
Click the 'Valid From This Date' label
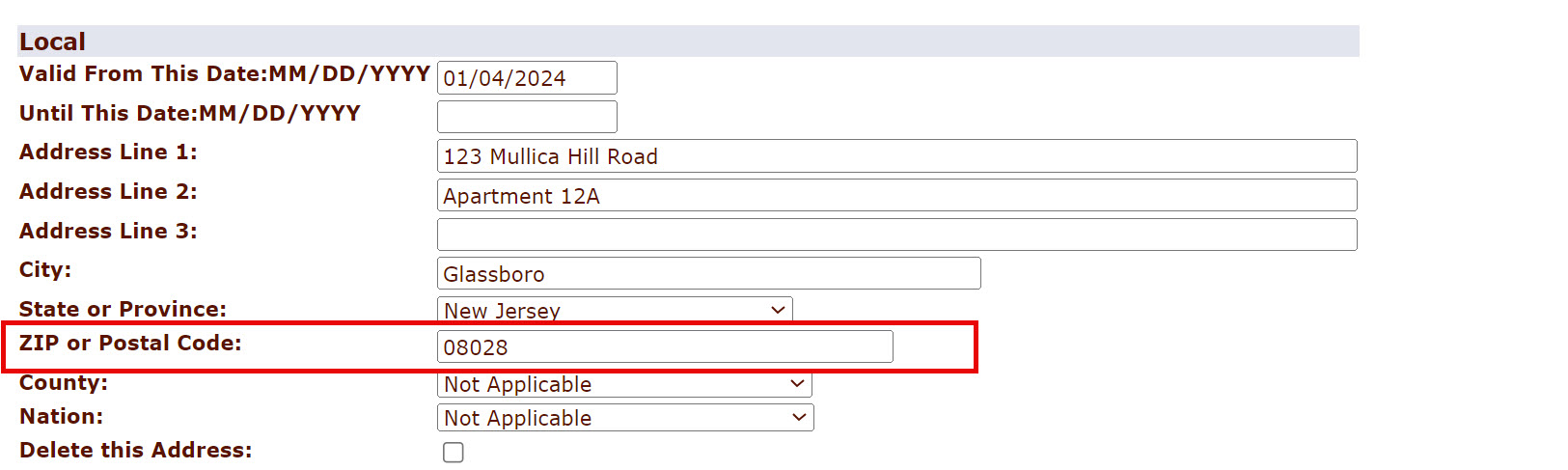point(224,74)
